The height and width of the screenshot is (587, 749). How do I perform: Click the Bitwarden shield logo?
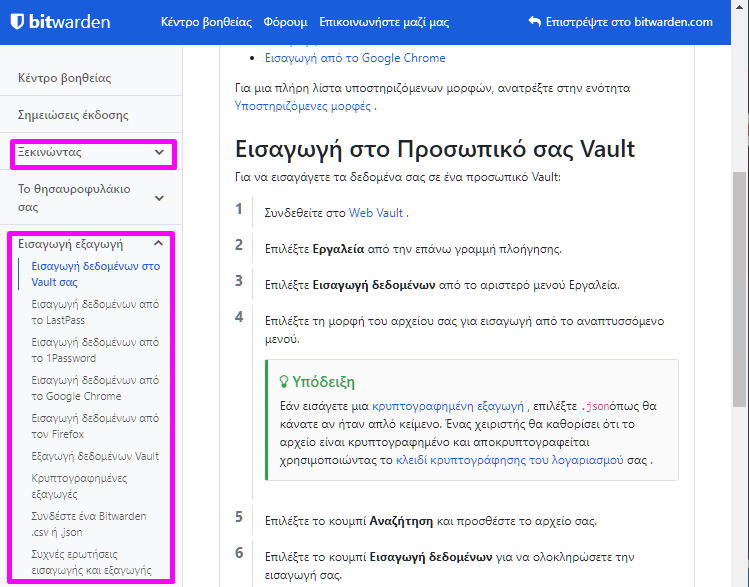[17, 21]
